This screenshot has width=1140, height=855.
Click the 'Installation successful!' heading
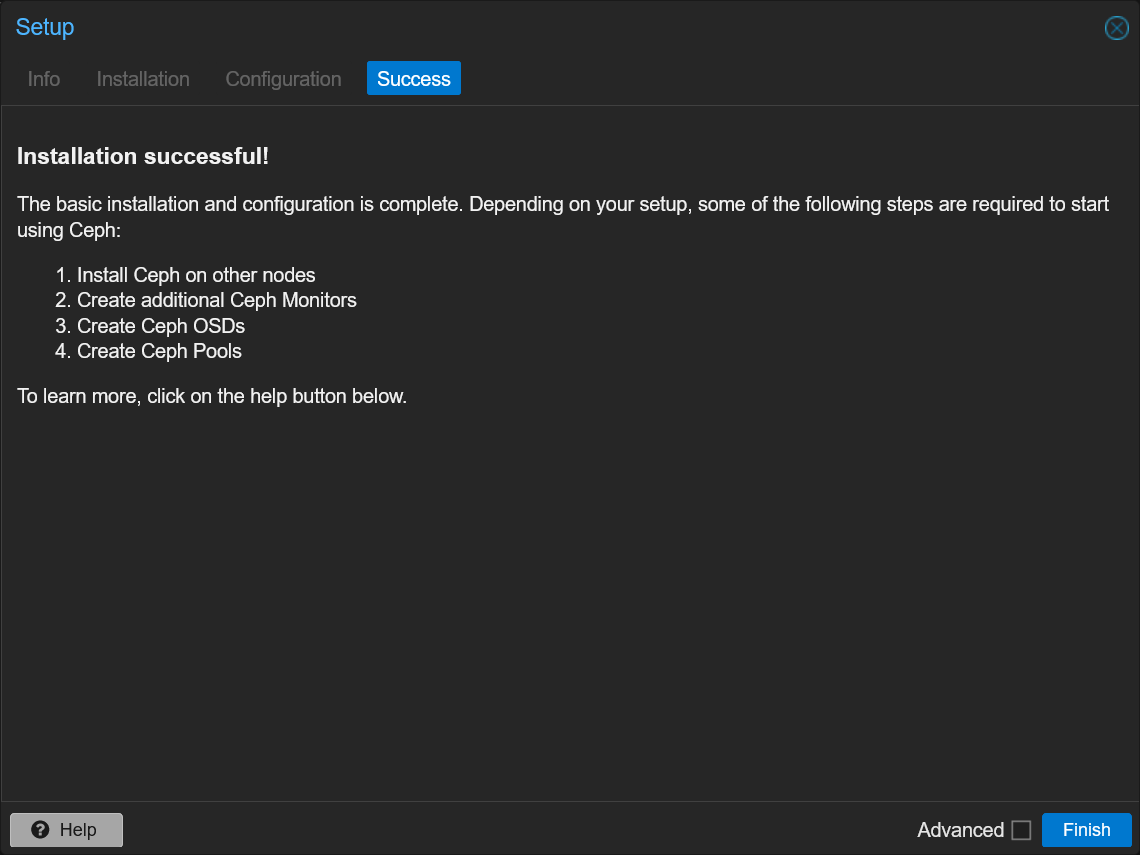click(x=143, y=156)
